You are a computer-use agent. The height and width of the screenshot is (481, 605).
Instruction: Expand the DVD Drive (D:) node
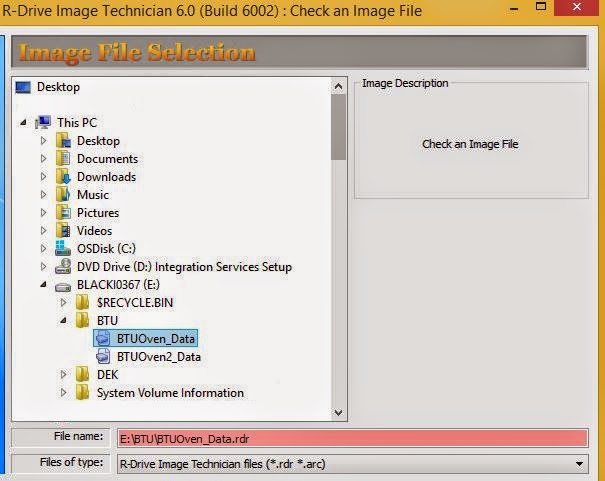[x=43, y=267]
